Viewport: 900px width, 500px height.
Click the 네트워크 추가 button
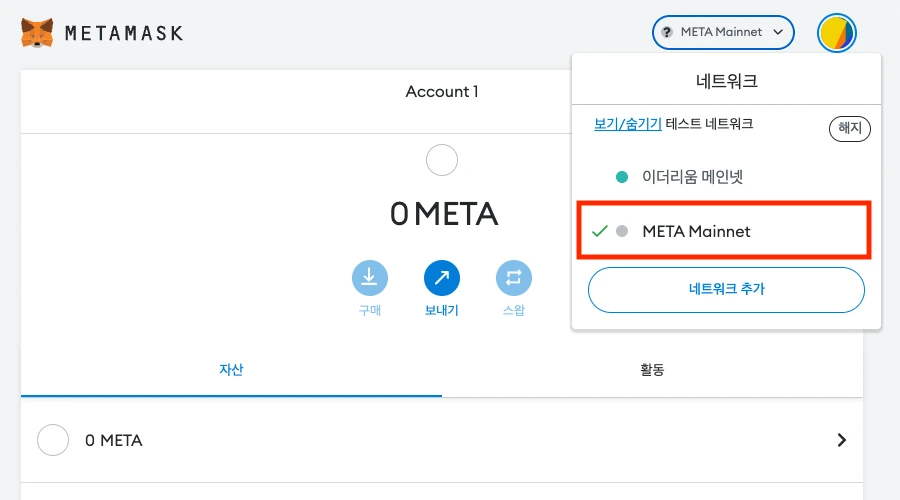(726, 289)
